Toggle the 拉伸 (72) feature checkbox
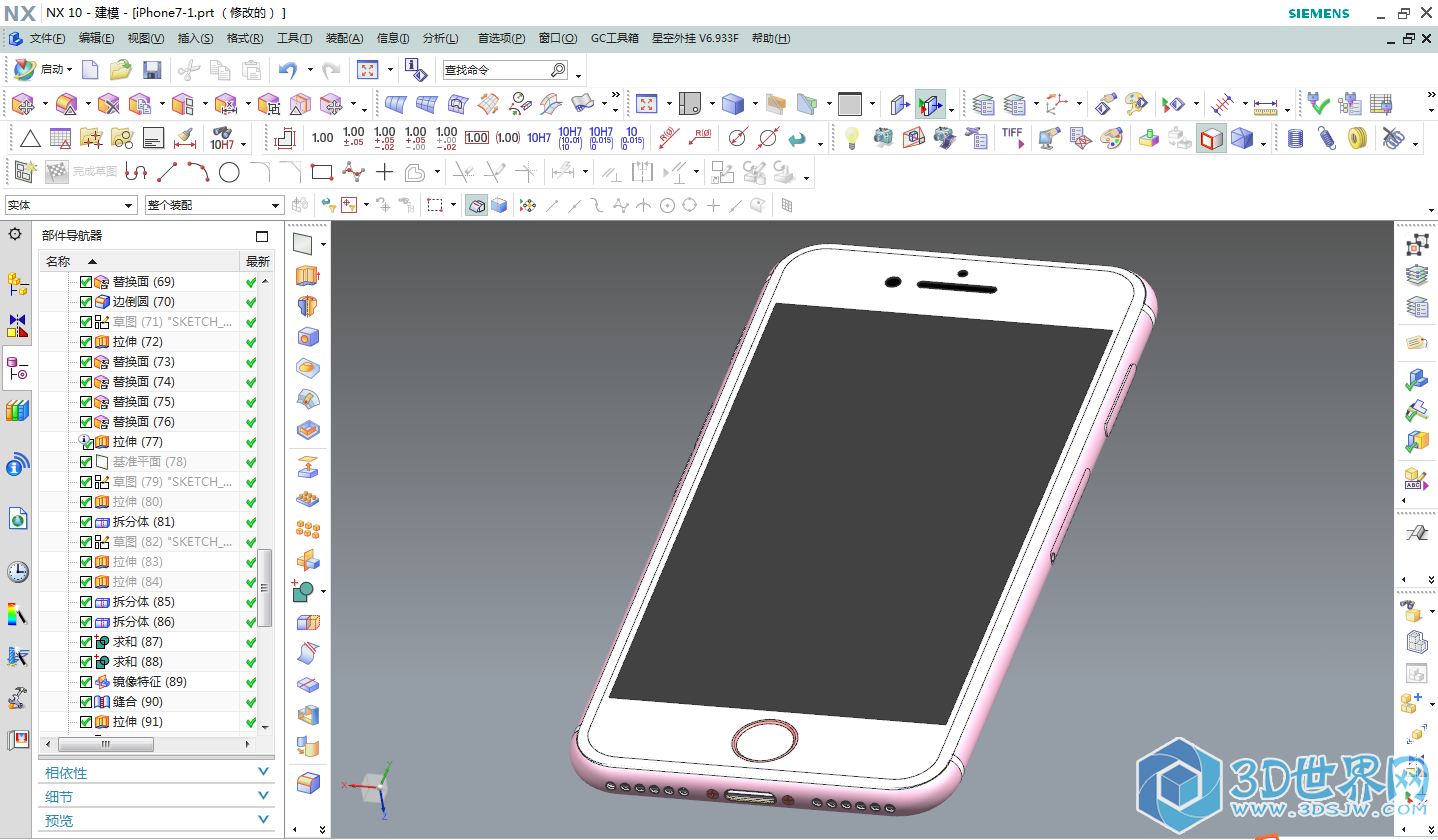The width and height of the screenshot is (1438, 840). tap(85, 342)
